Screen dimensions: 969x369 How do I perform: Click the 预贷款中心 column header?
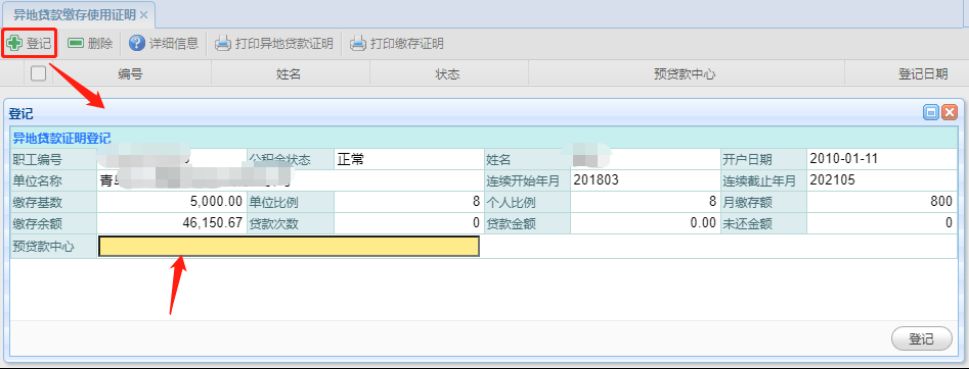(x=685, y=74)
